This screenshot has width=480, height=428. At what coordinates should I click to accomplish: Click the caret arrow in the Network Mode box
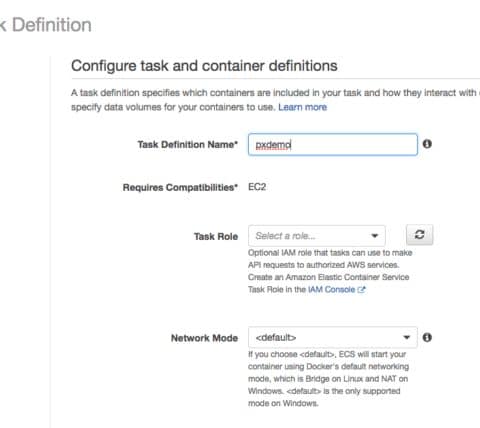click(406, 337)
